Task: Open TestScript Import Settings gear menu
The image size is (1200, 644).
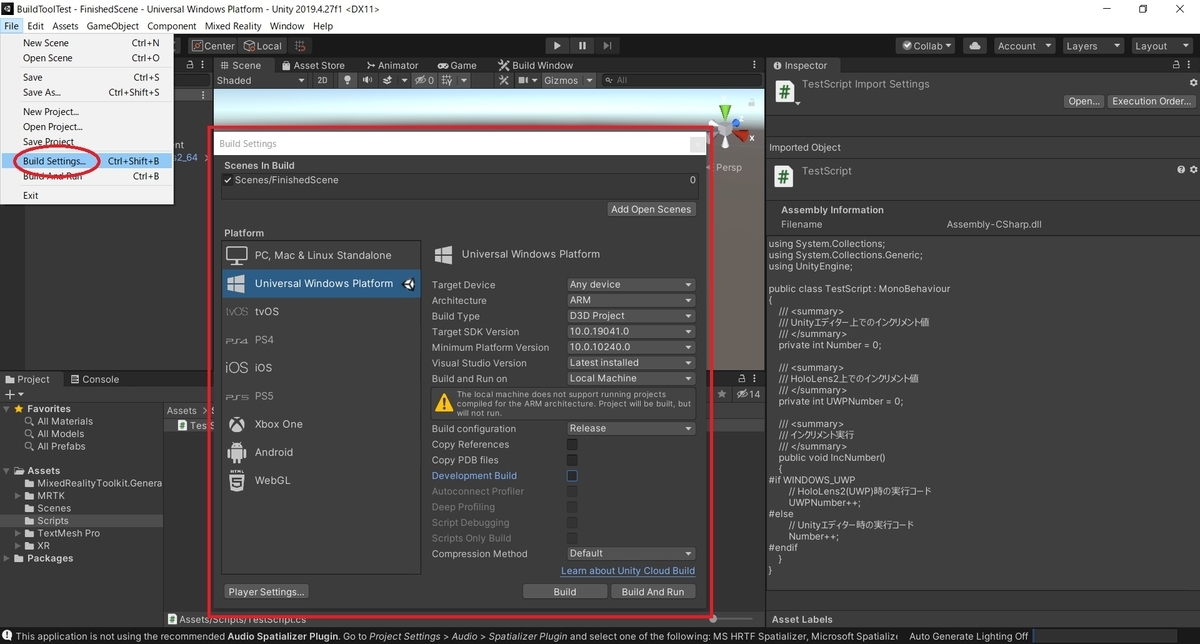Action: pos(1192,84)
